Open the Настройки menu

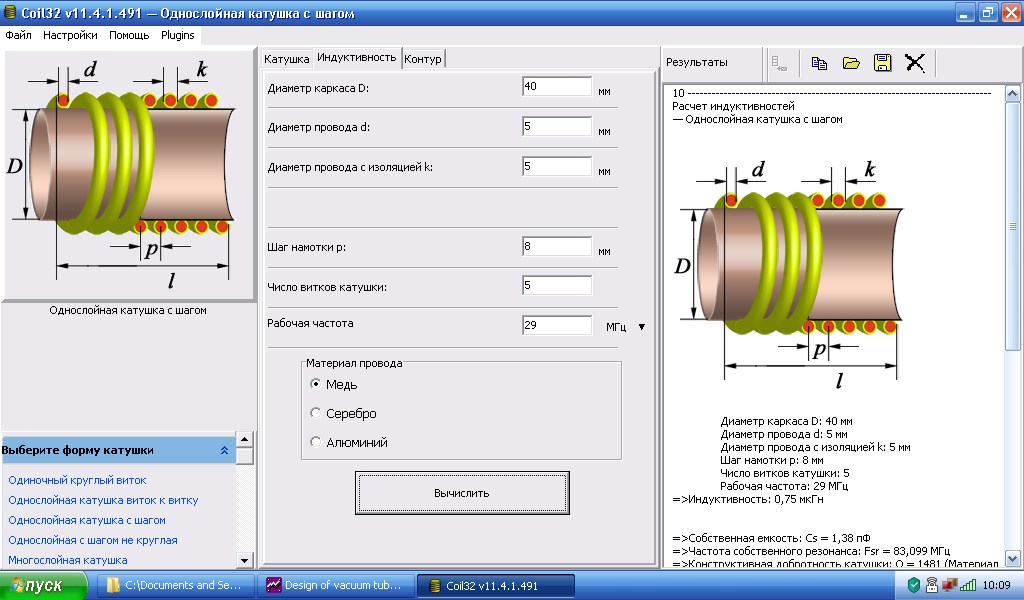coord(70,35)
